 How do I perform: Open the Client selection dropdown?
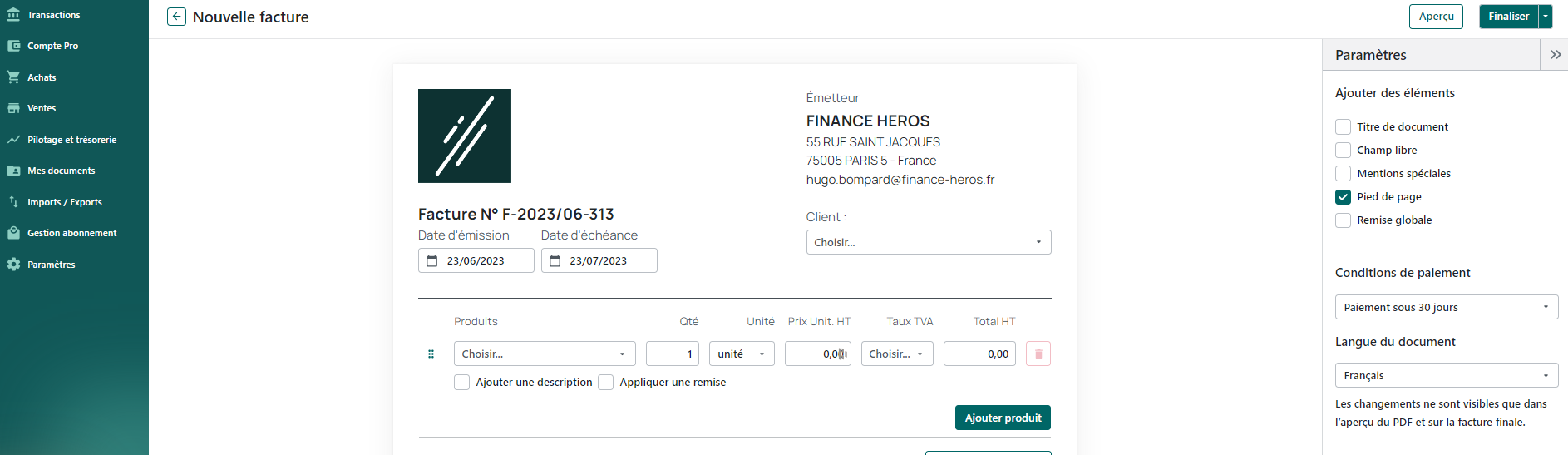pyautogui.click(x=928, y=243)
